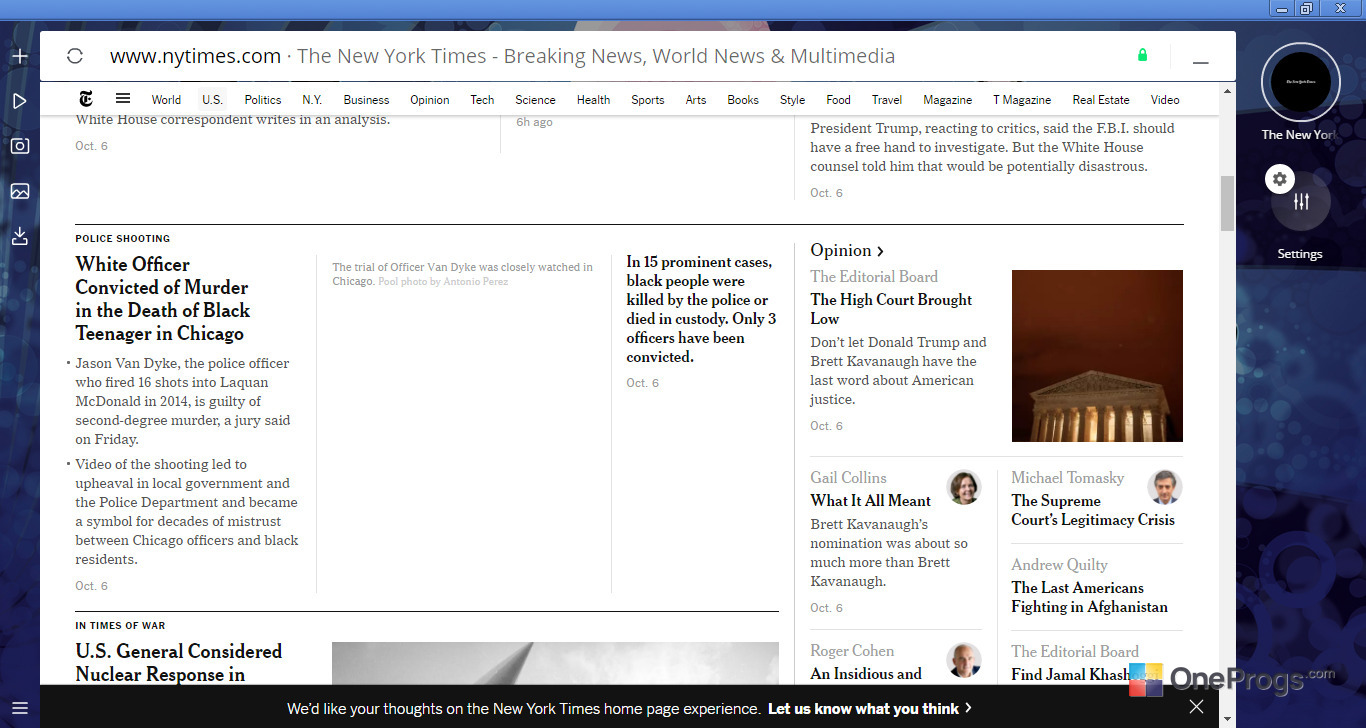Open the Magazine section
This screenshot has width=1366, height=728.
[947, 100]
